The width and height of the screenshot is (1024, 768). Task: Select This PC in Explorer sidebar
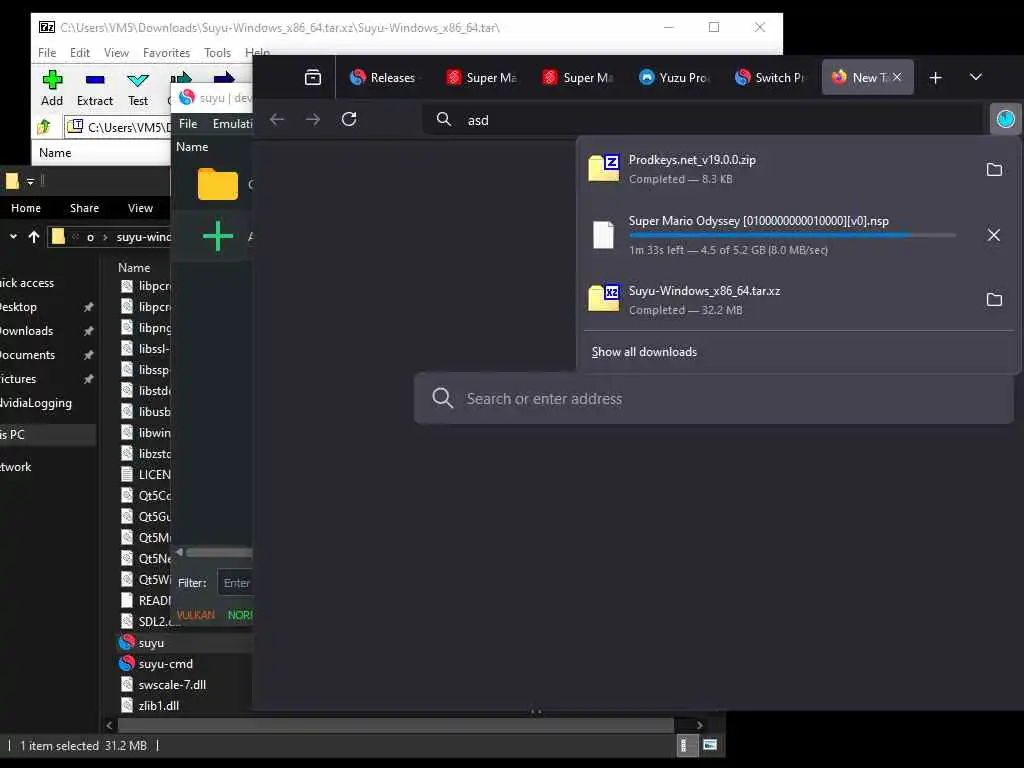click(48, 434)
